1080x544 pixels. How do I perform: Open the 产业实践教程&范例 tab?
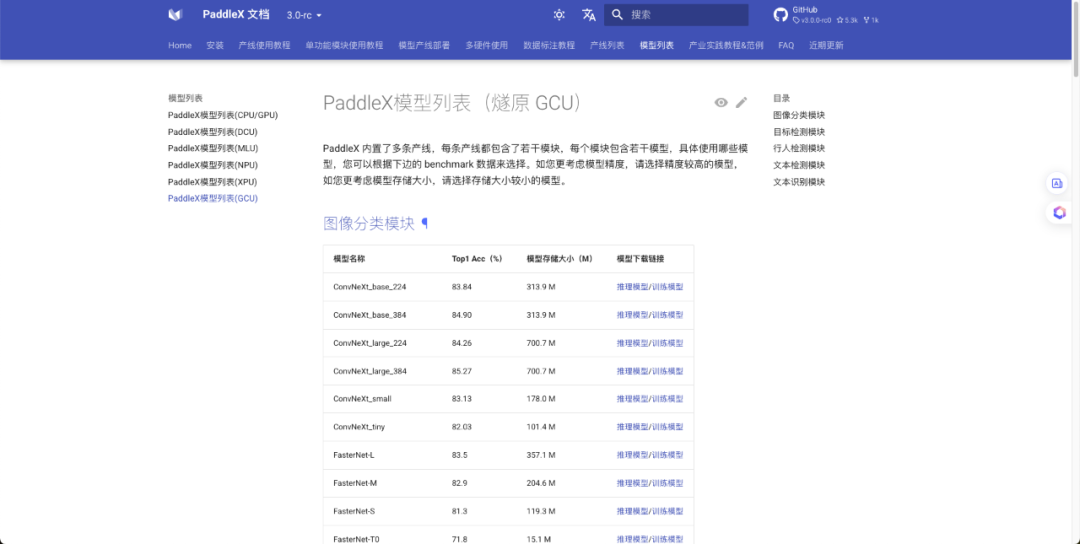coord(726,45)
